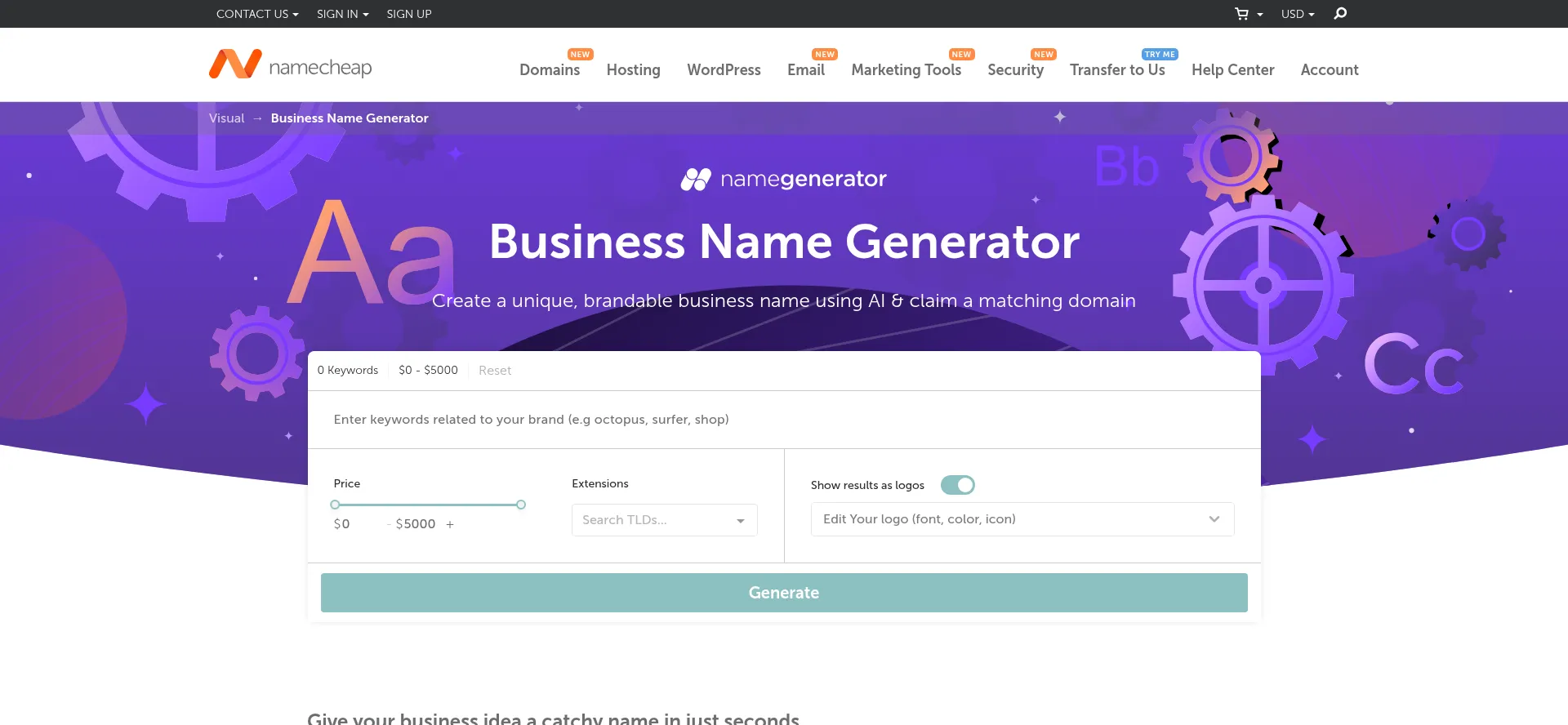Click the Namecheap logo
Viewport: 1568px width, 725px height.
tap(291, 65)
